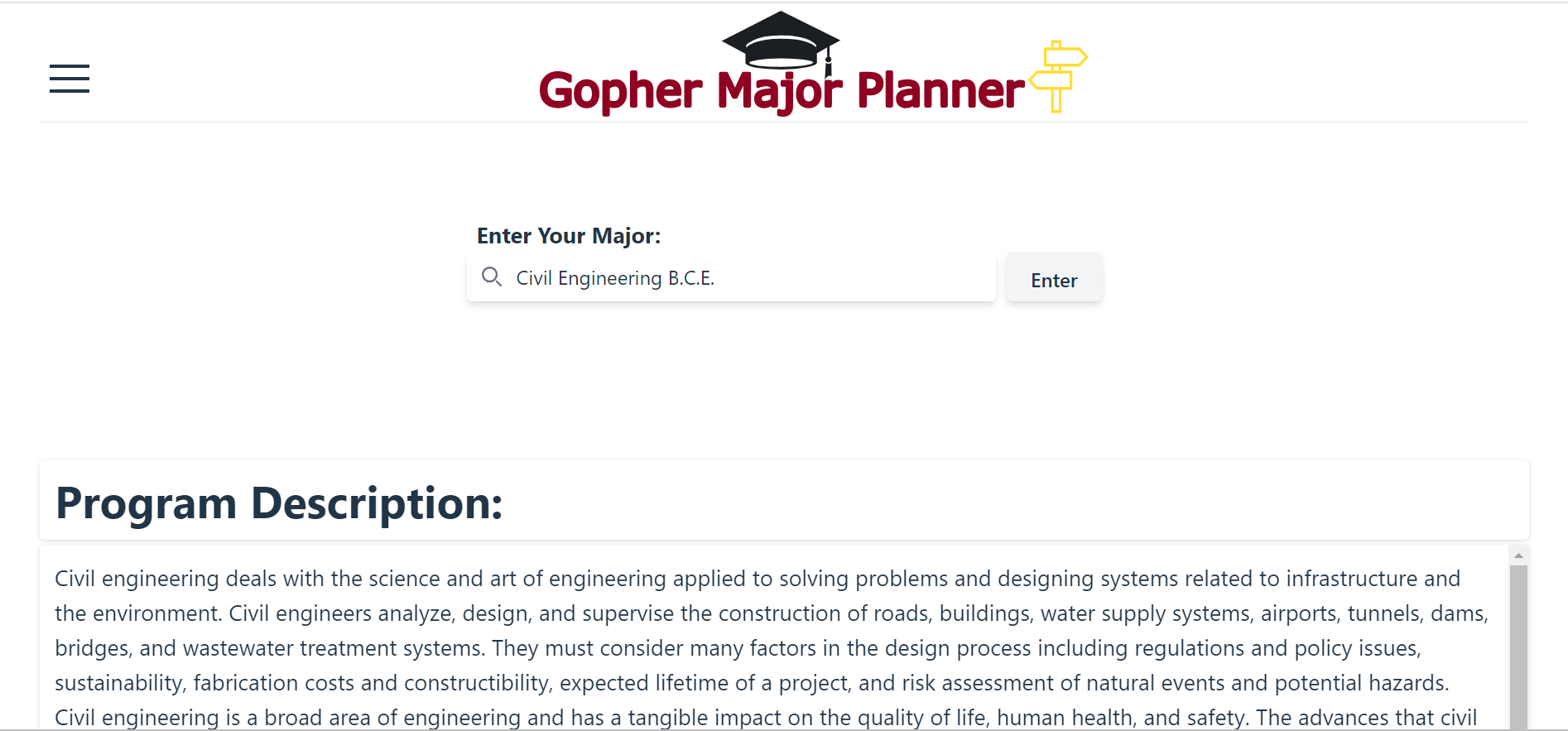Focus the major search input field
The image size is (1568, 731).
[x=731, y=278]
